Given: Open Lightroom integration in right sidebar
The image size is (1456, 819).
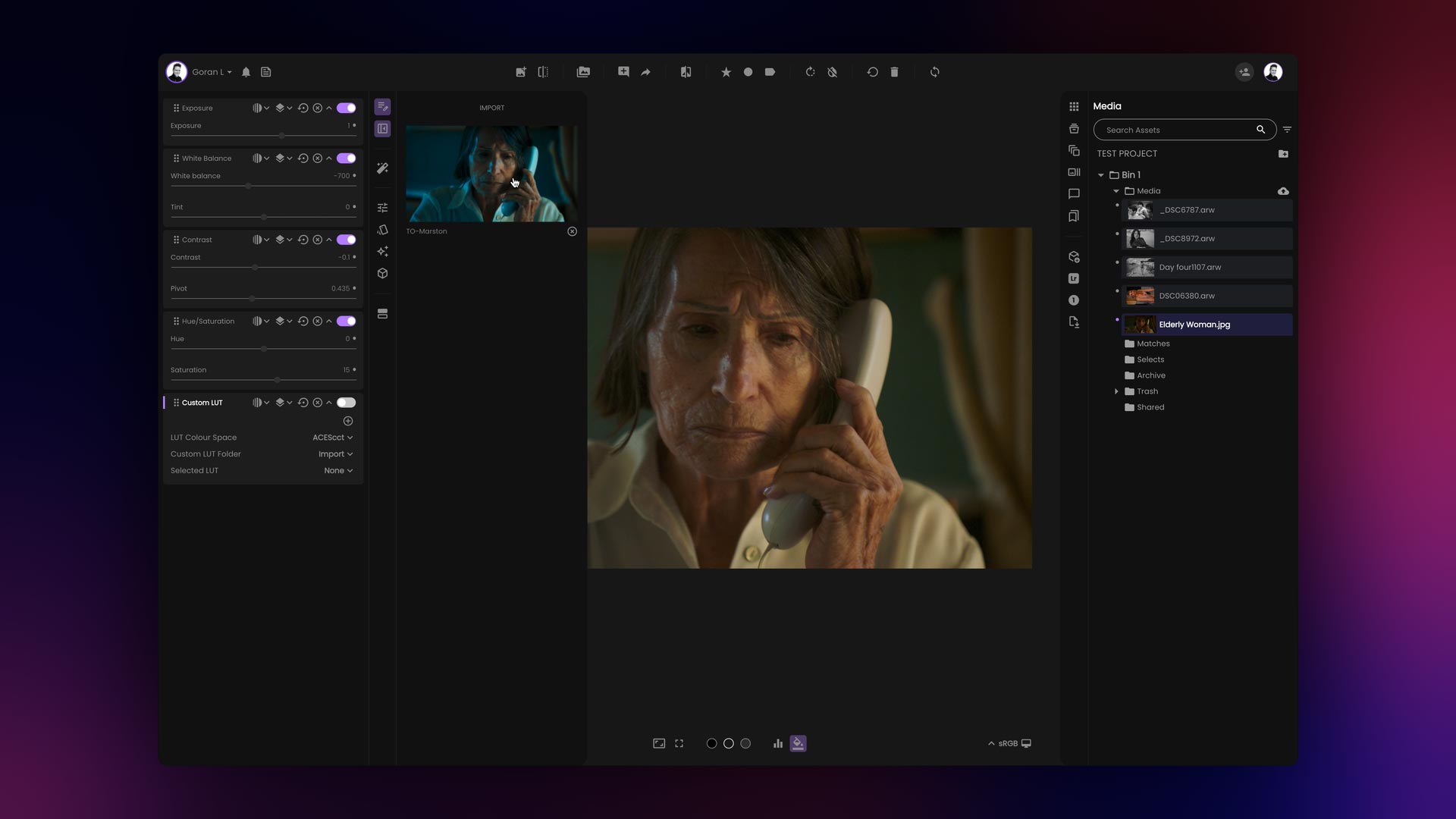Looking at the screenshot, I should (x=1074, y=278).
